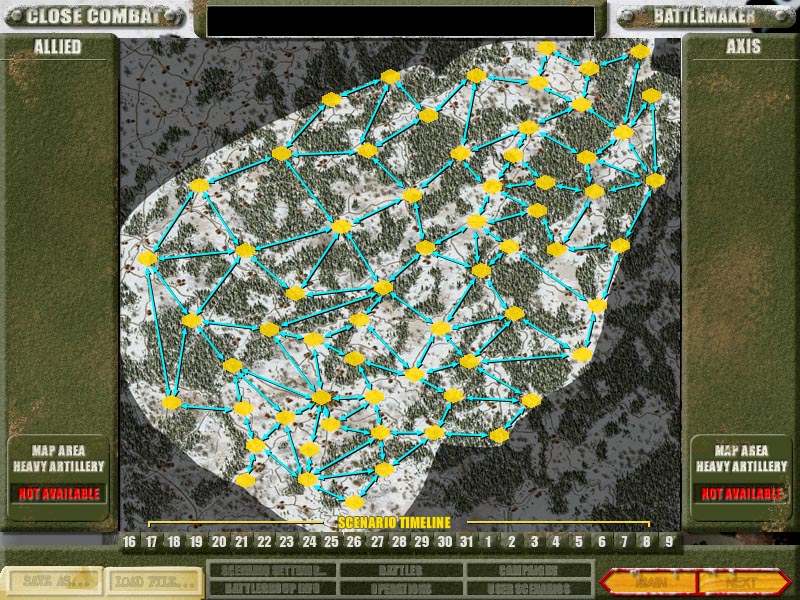Switch to the Campaigns tab

coord(528,570)
